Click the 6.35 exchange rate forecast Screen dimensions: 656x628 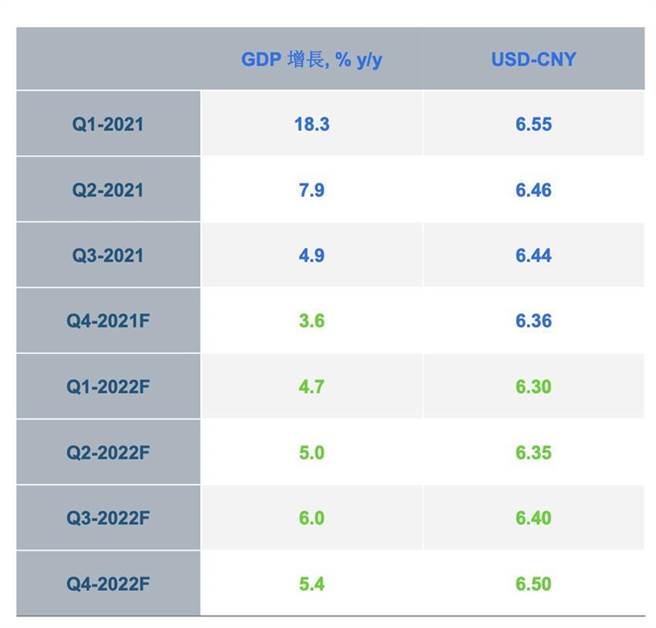pyautogui.click(x=533, y=452)
